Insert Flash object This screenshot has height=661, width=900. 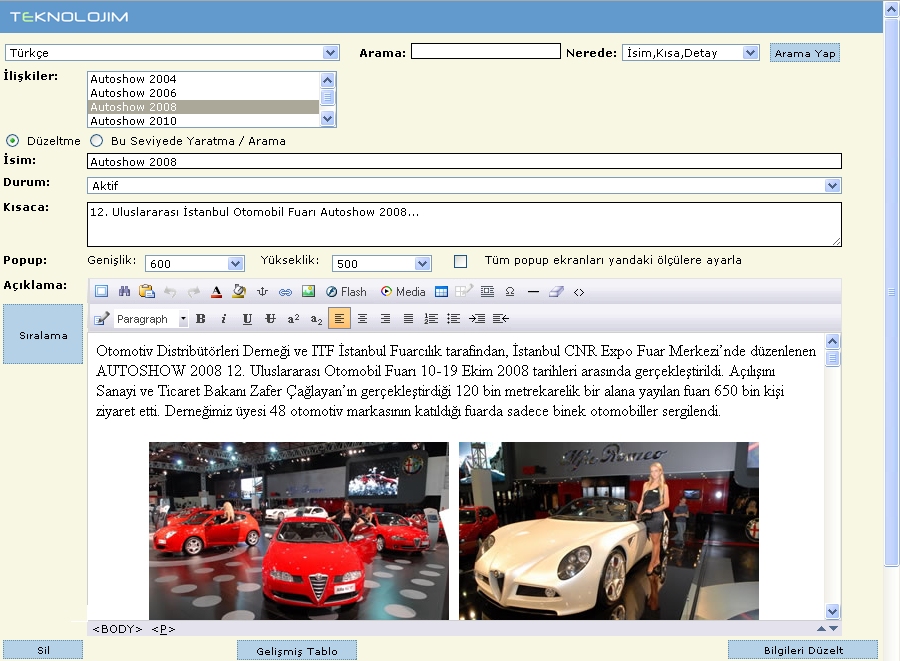(x=346, y=291)
